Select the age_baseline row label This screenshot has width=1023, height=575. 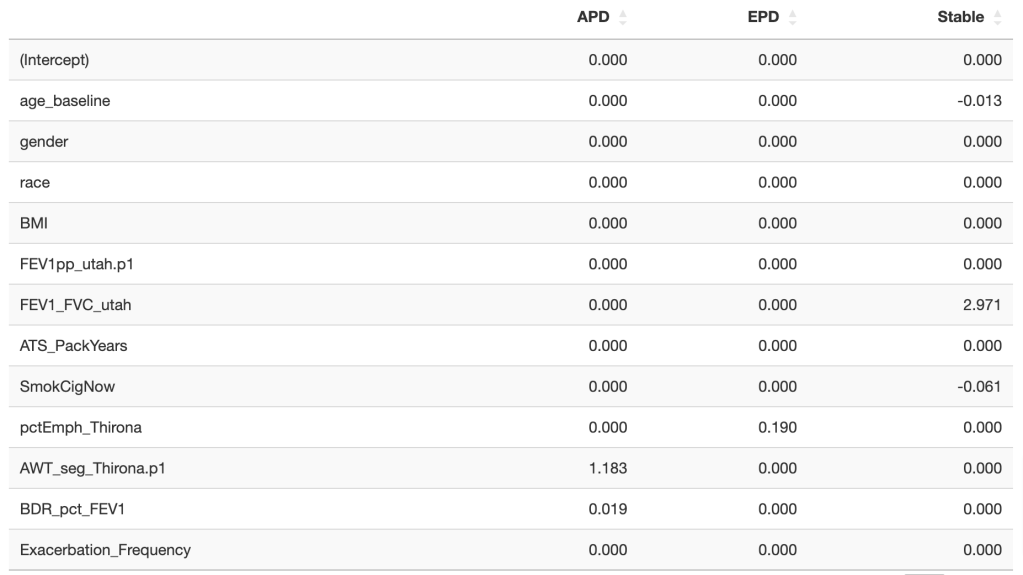point(65,101)
